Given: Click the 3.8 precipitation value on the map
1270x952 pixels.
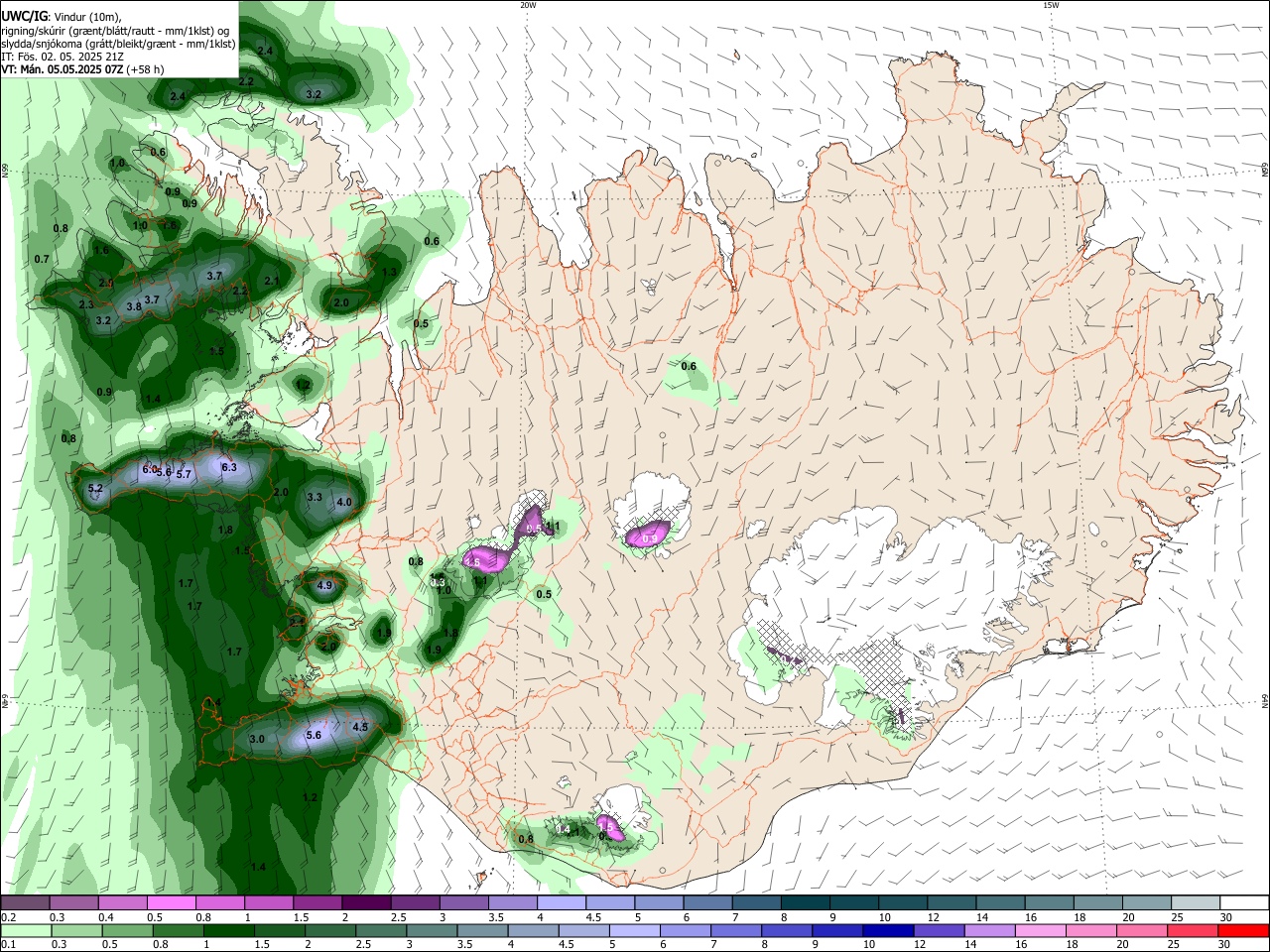Looking at the screenshot, I should 134,306.
